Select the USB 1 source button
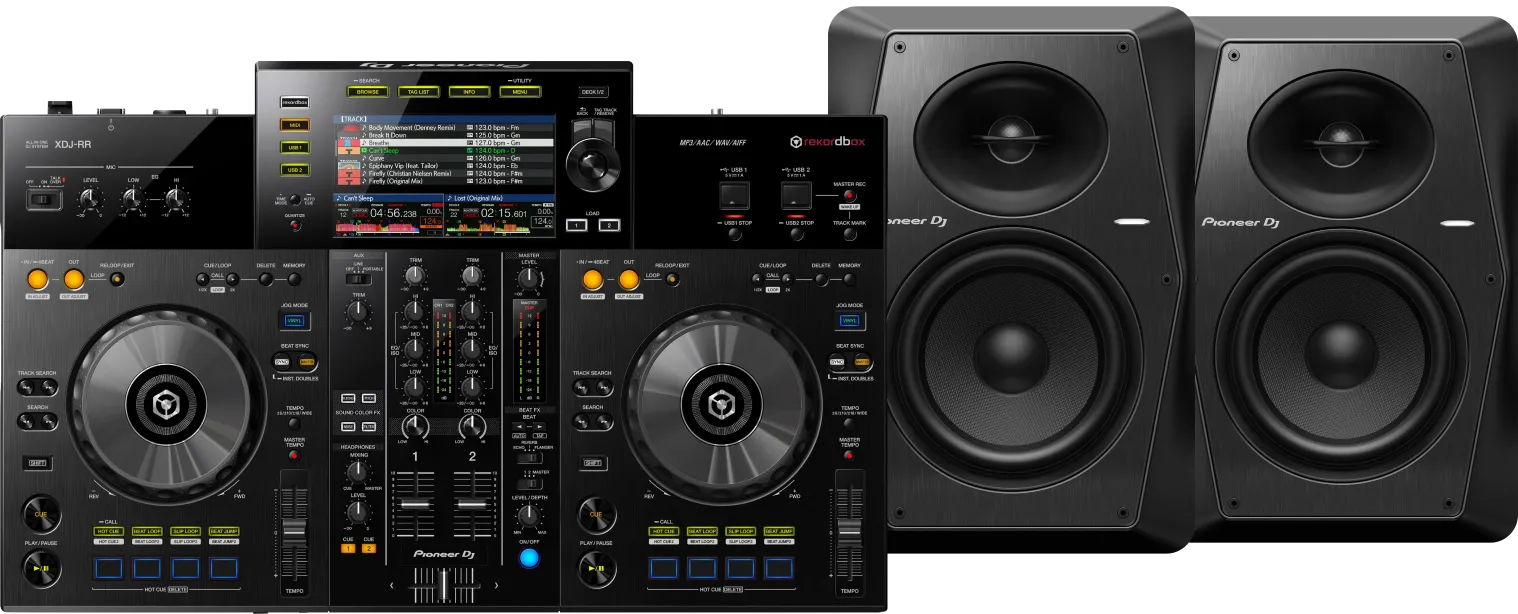Viewport: 1518px width, 614px height. point(294,147)
